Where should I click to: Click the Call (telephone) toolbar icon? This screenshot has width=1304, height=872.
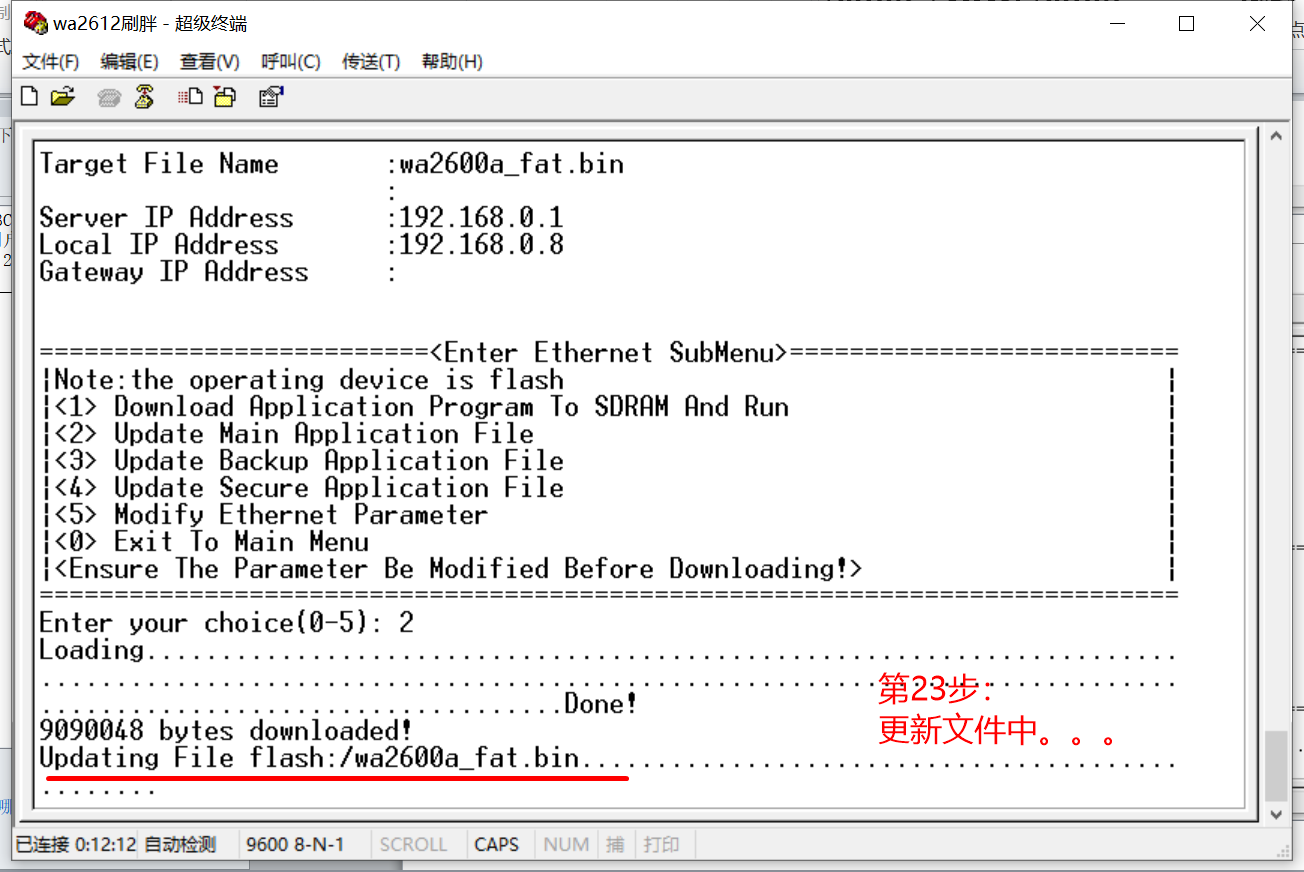pyautogui.click(x=109, y=97)
